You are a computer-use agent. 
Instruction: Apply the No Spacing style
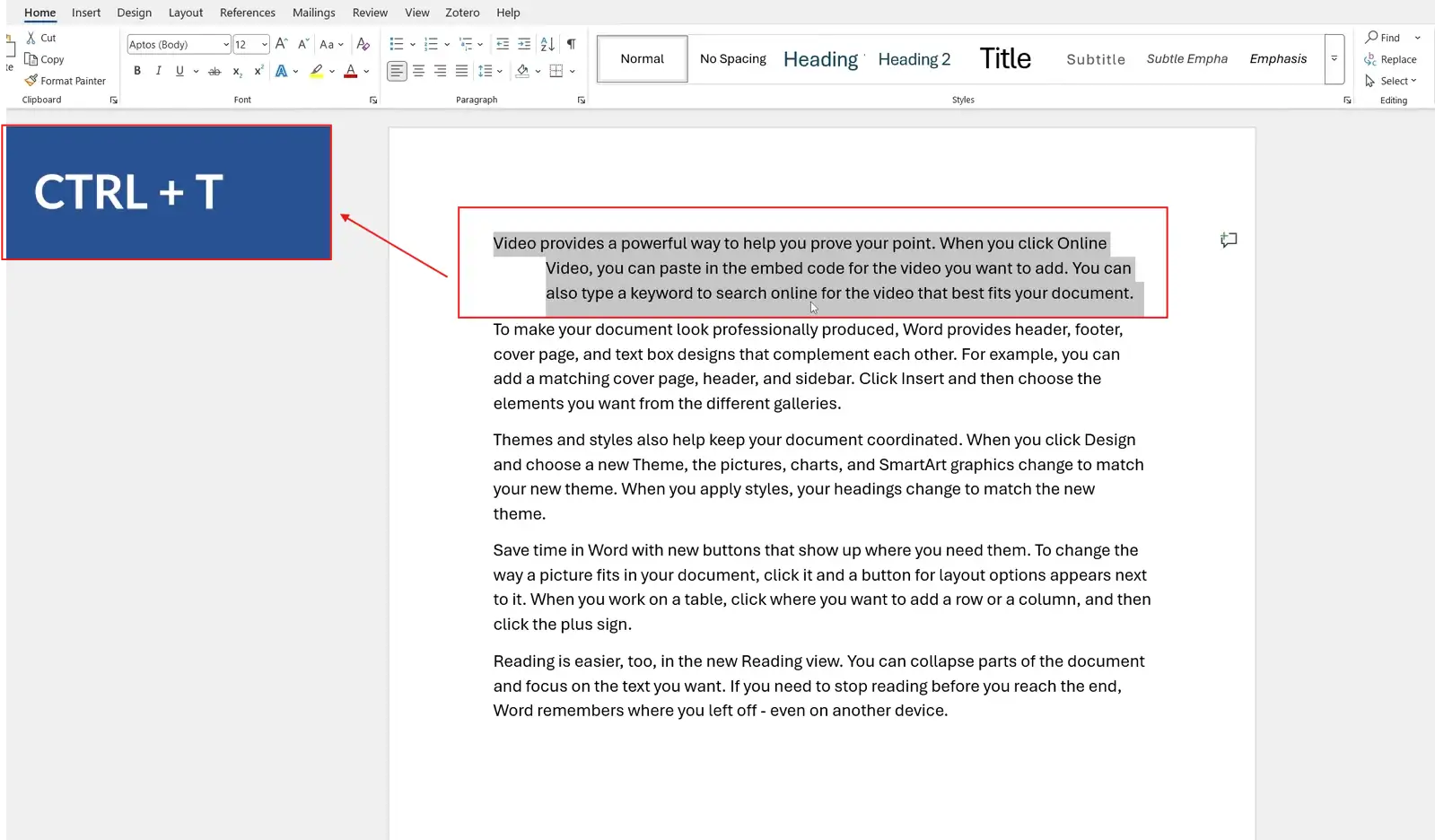pyautogui.click(x=733, y=59)
